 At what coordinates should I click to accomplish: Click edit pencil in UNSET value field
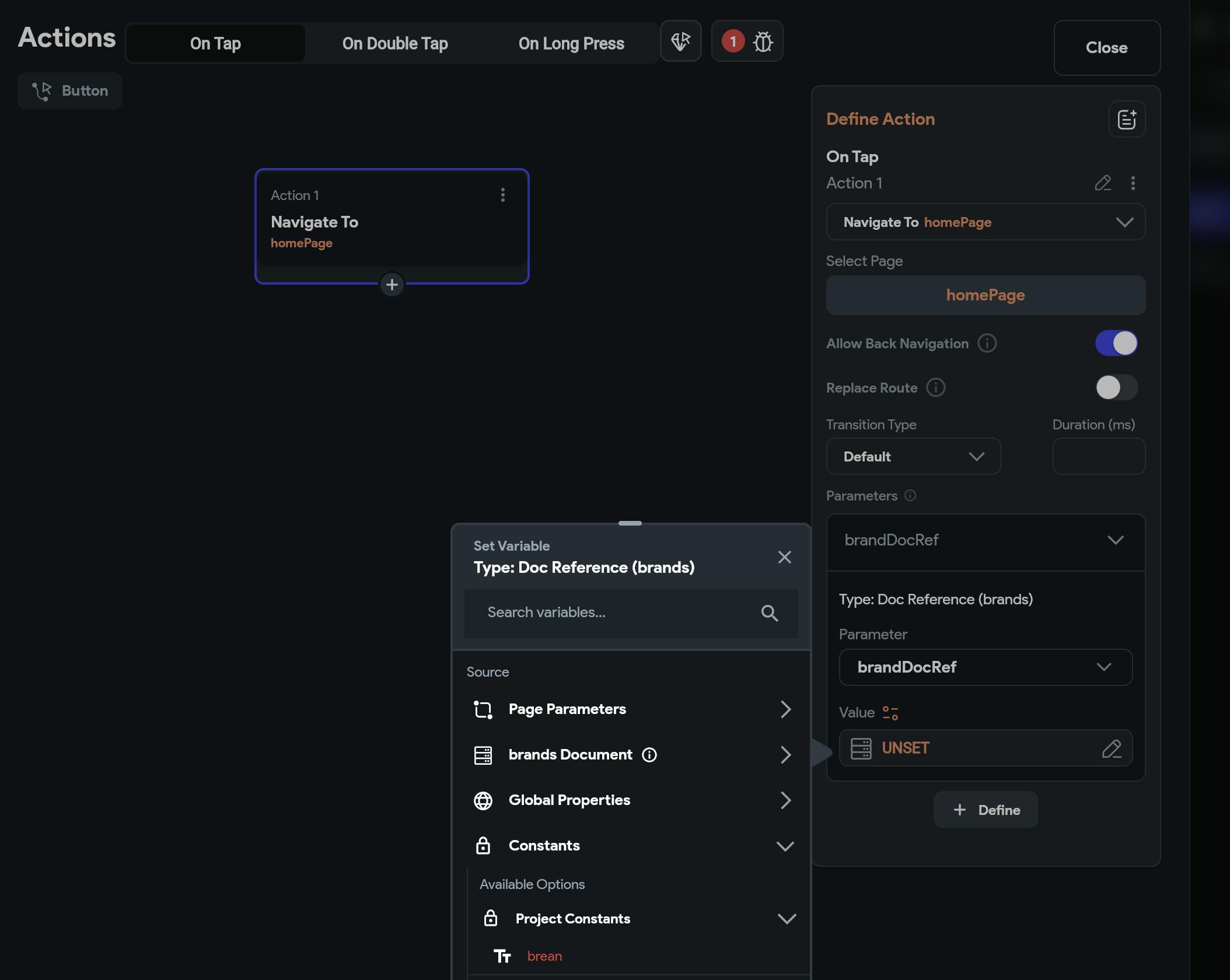point(1111,748)
